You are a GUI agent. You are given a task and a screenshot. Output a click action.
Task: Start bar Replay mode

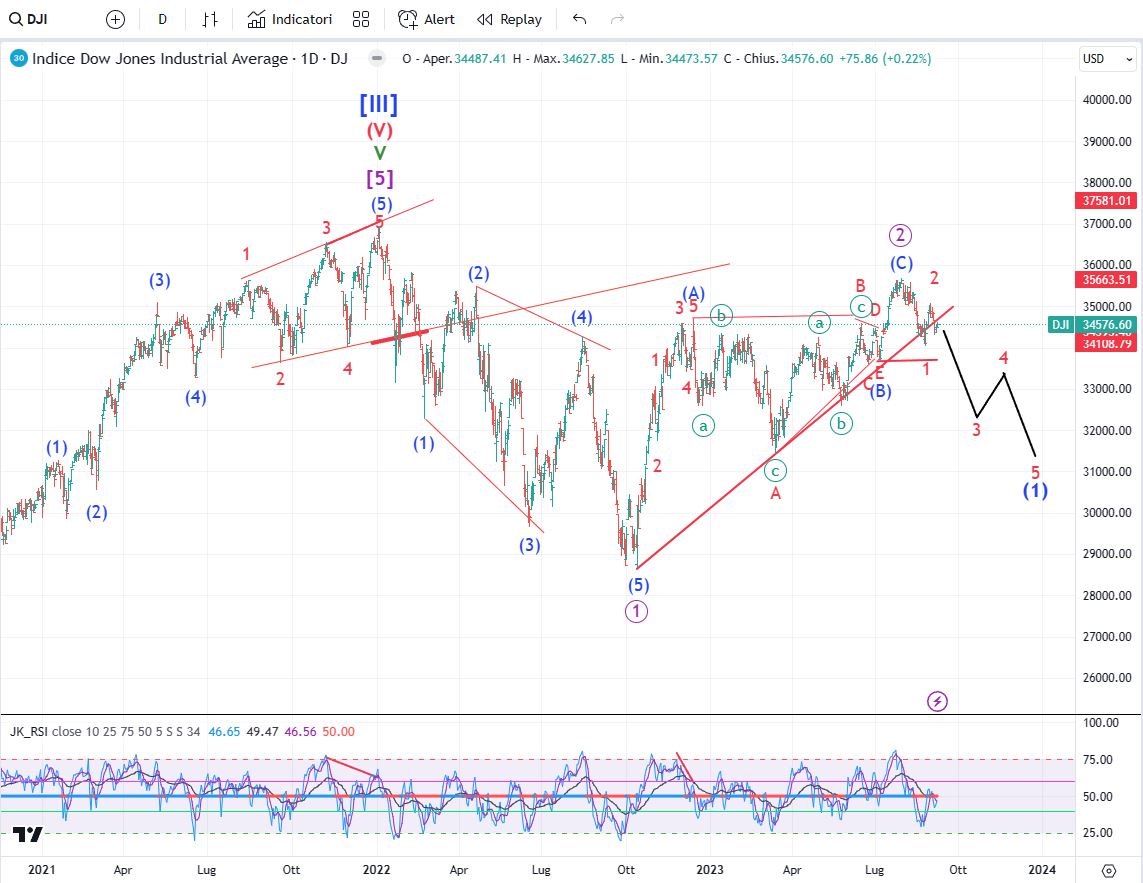510,20
